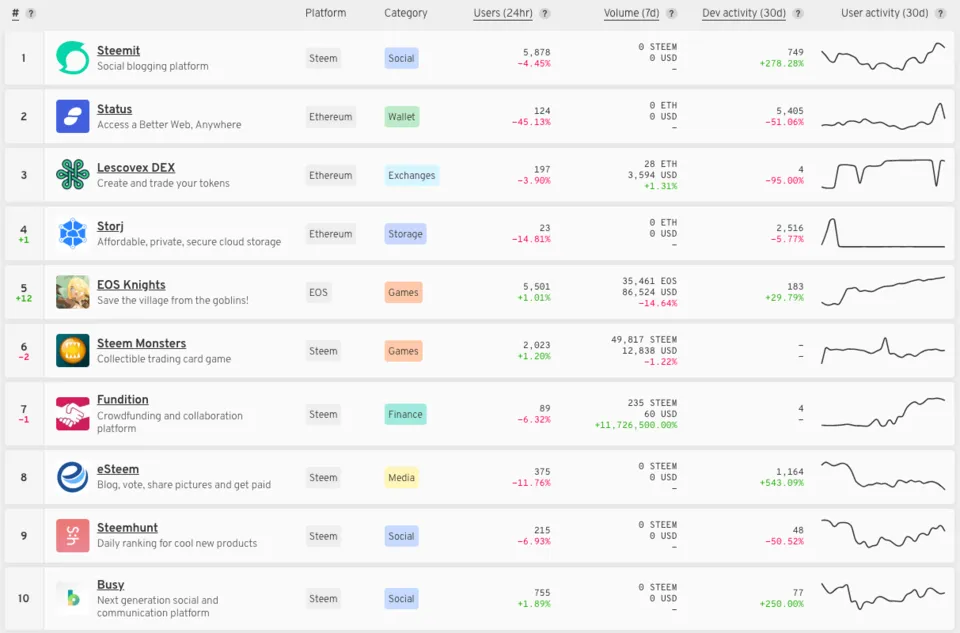Filter by the Storage category tag
Screen dimensions: 960x633
[405, 234]
